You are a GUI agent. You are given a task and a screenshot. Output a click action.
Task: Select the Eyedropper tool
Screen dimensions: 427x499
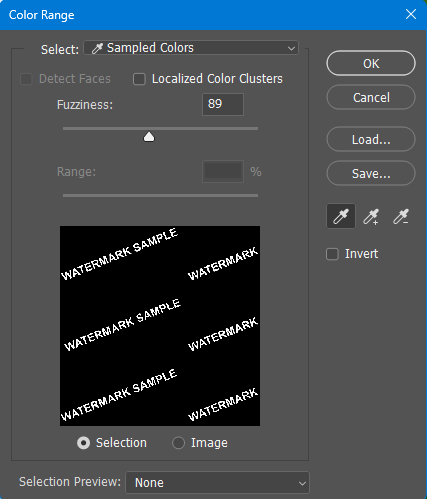point(341,217)
